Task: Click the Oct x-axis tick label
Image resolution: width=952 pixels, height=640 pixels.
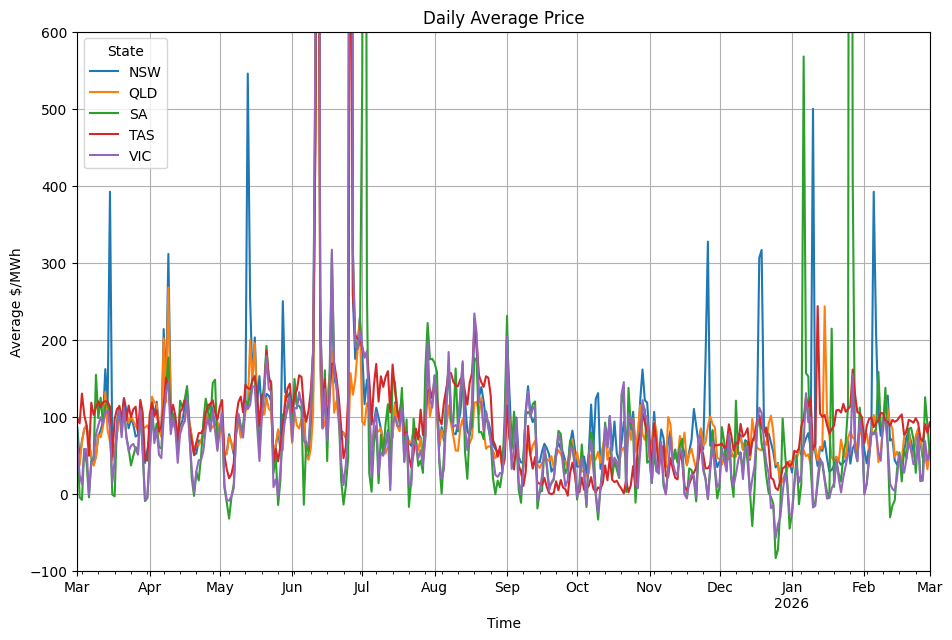Action: (577, 588)
